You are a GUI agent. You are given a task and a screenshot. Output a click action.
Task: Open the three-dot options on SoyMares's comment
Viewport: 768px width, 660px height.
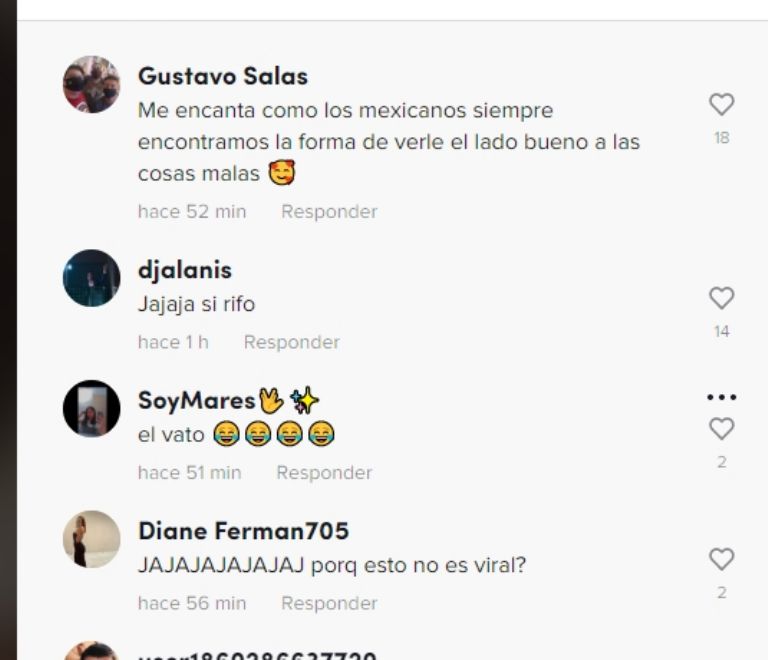click(x=721, y=397)
